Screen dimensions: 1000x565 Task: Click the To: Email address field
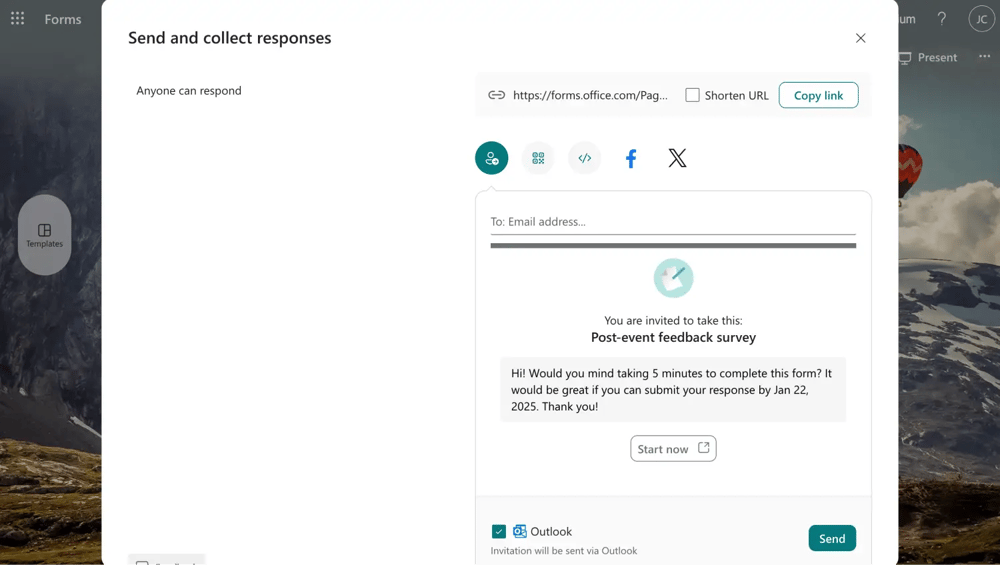coord(673,222)
